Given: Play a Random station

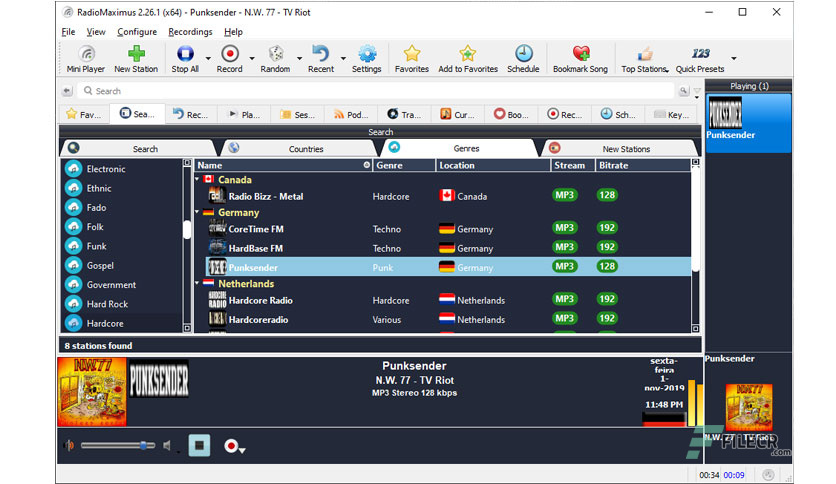Looking at the screenshot, I should (275, 59).
